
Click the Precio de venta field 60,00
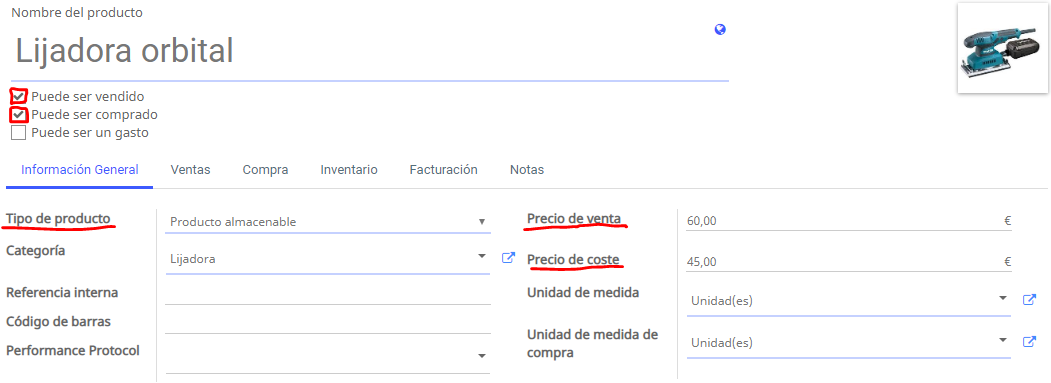click(x=849, y=220)
